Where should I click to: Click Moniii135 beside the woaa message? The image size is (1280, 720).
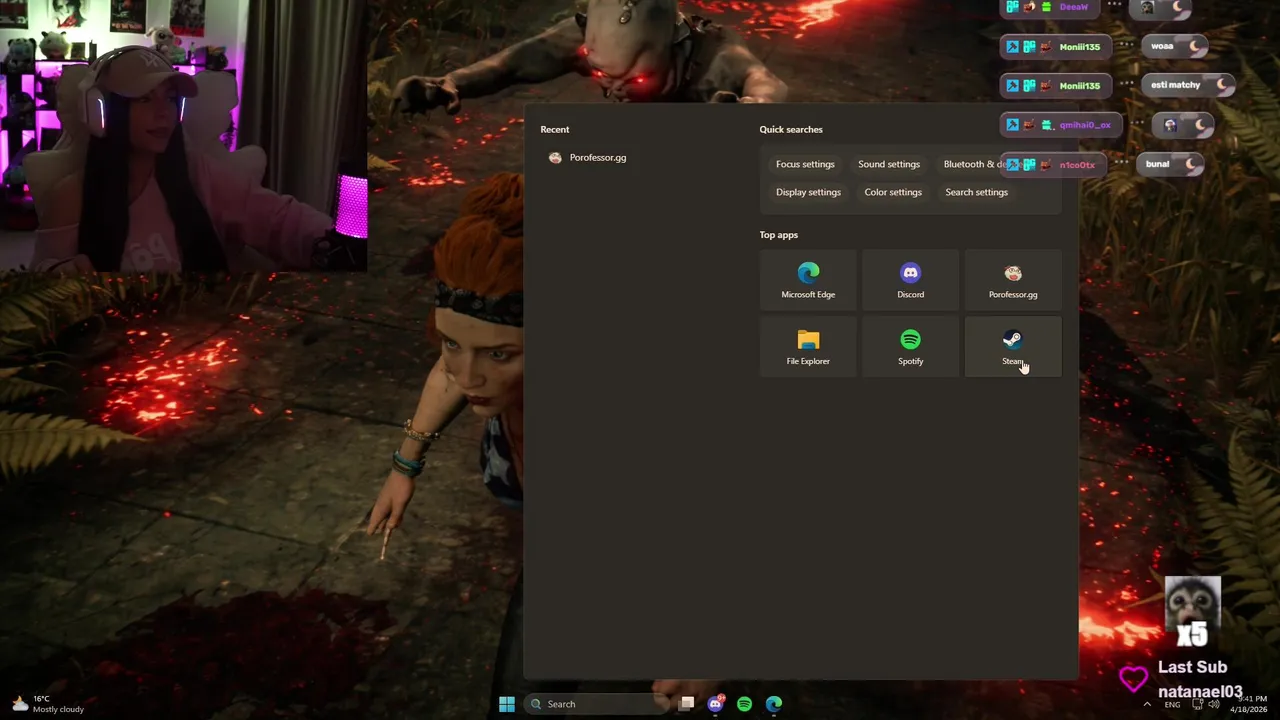click(1080, 47)
